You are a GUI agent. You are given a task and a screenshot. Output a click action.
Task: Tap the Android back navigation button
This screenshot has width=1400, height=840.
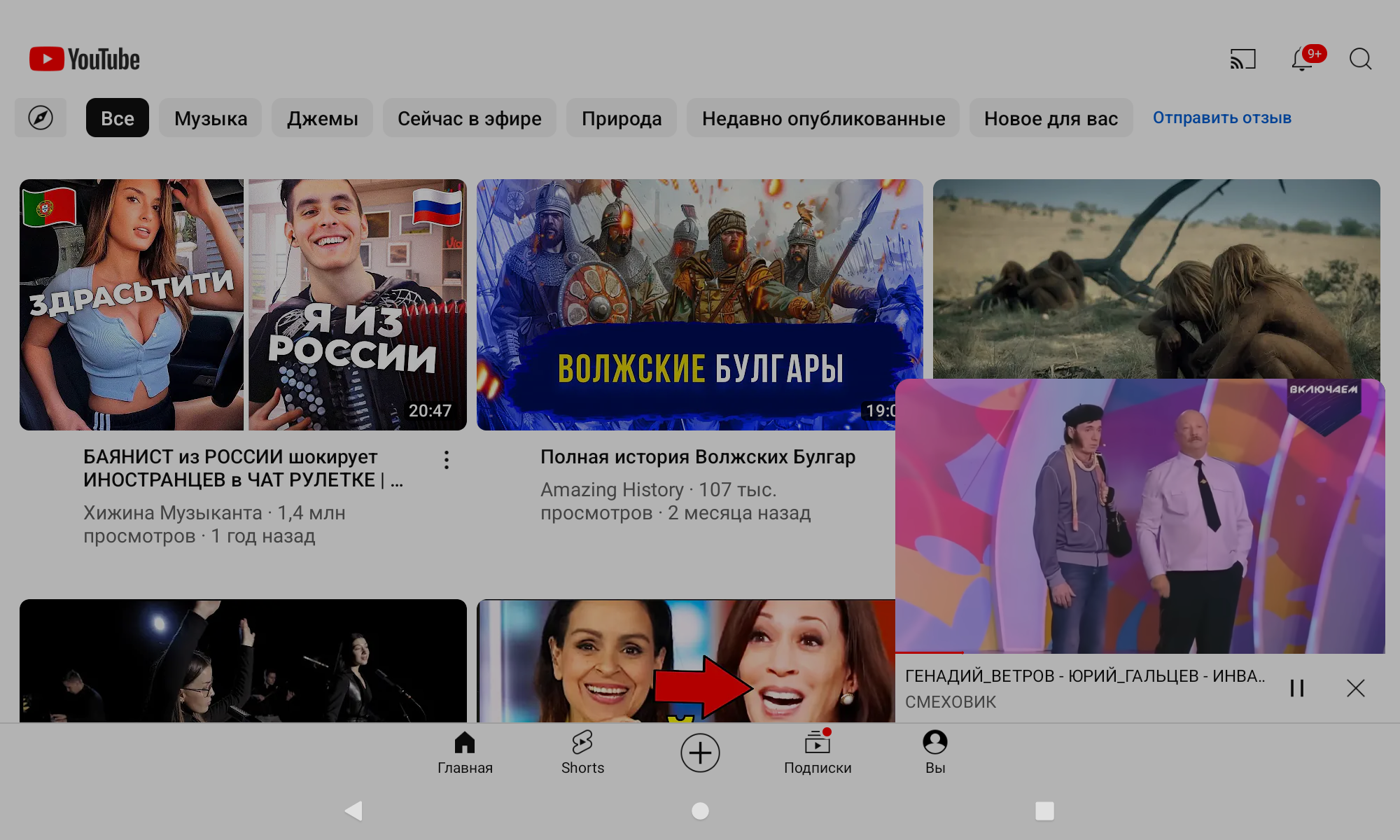click(x=354, y=811)
